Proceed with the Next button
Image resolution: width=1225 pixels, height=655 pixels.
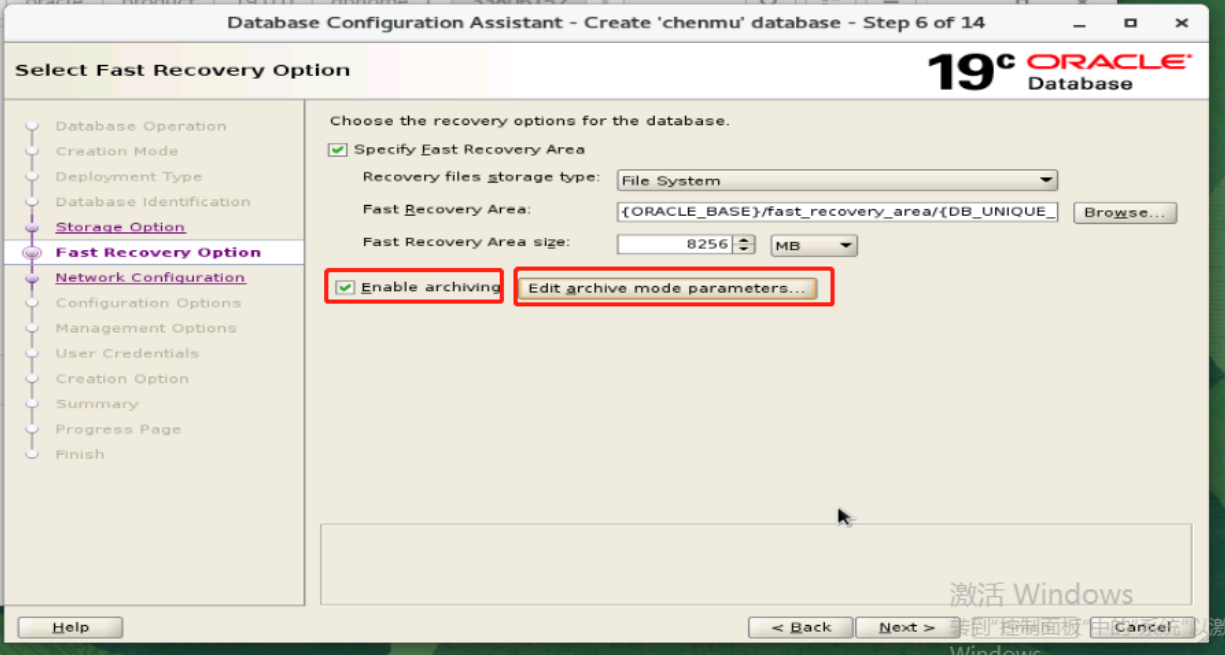point(908,628)
